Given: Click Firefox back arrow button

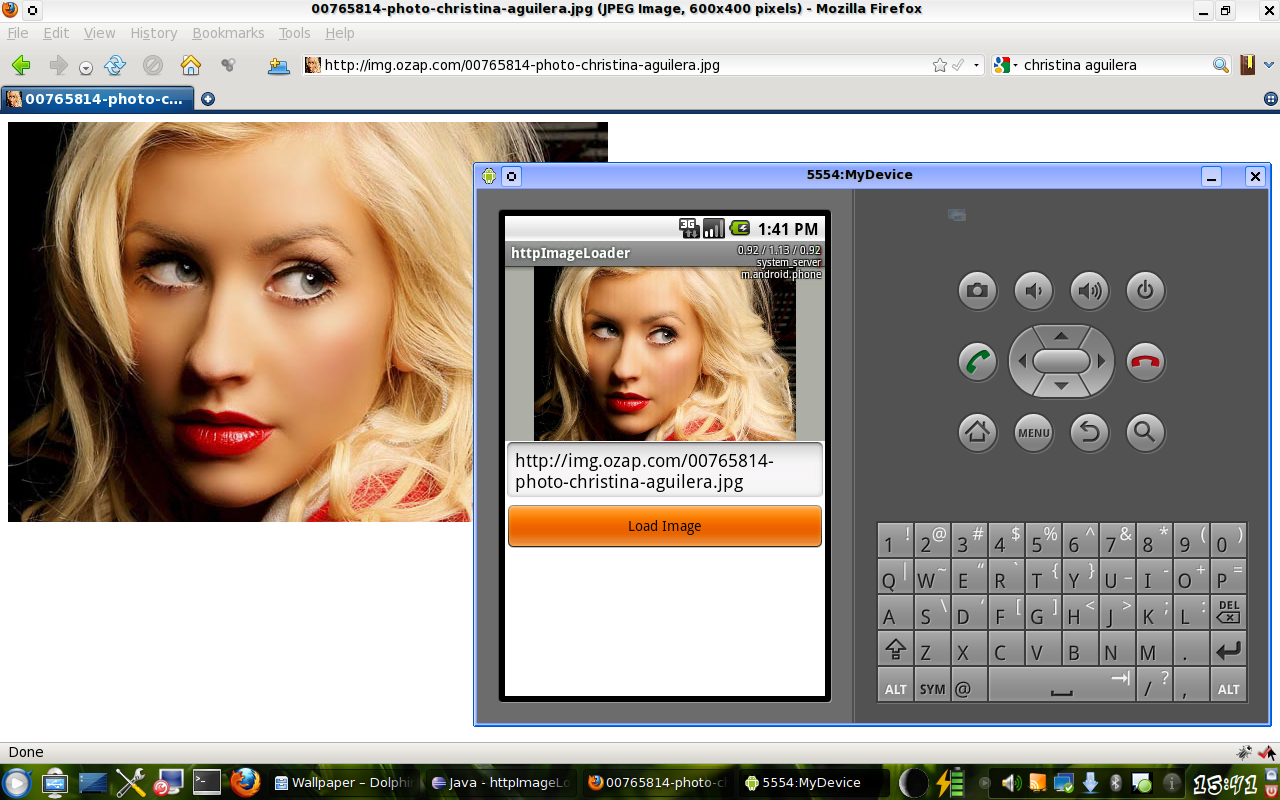Looking at the screenshot, I should click(21, 65).
